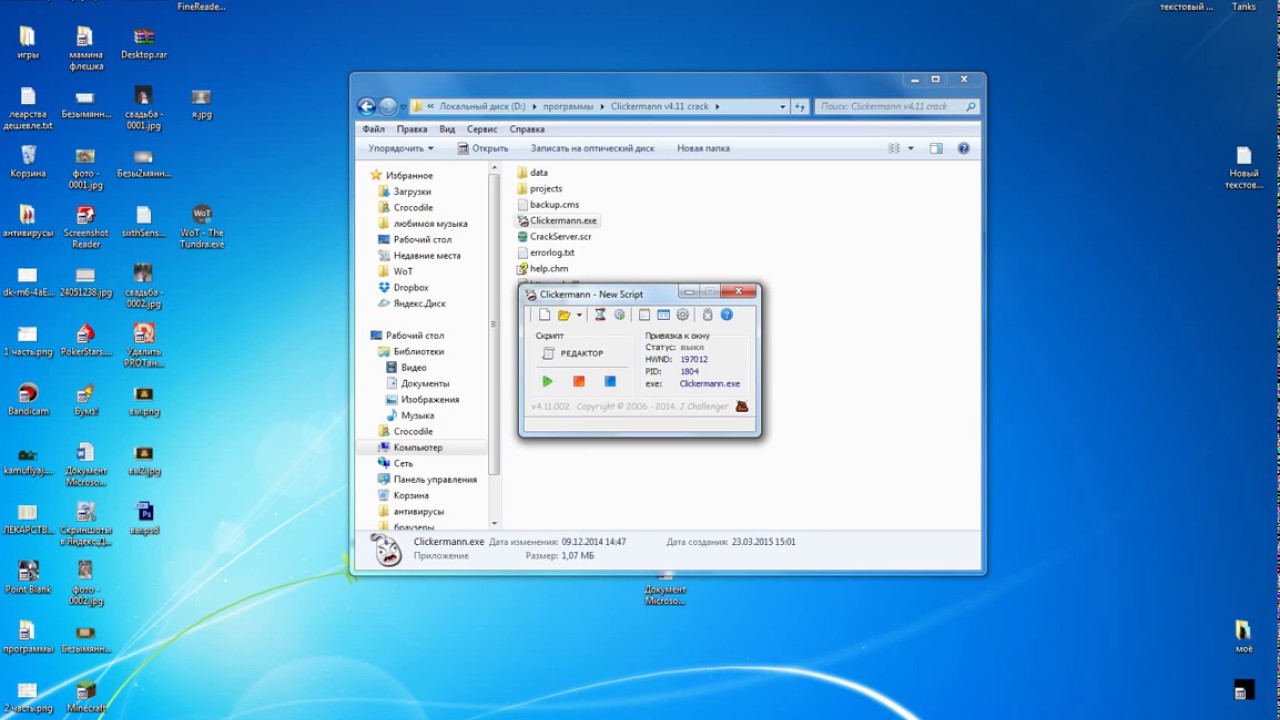1280x720 pixels.
Task: Open Clickermann settings gear
Action: 683,315
